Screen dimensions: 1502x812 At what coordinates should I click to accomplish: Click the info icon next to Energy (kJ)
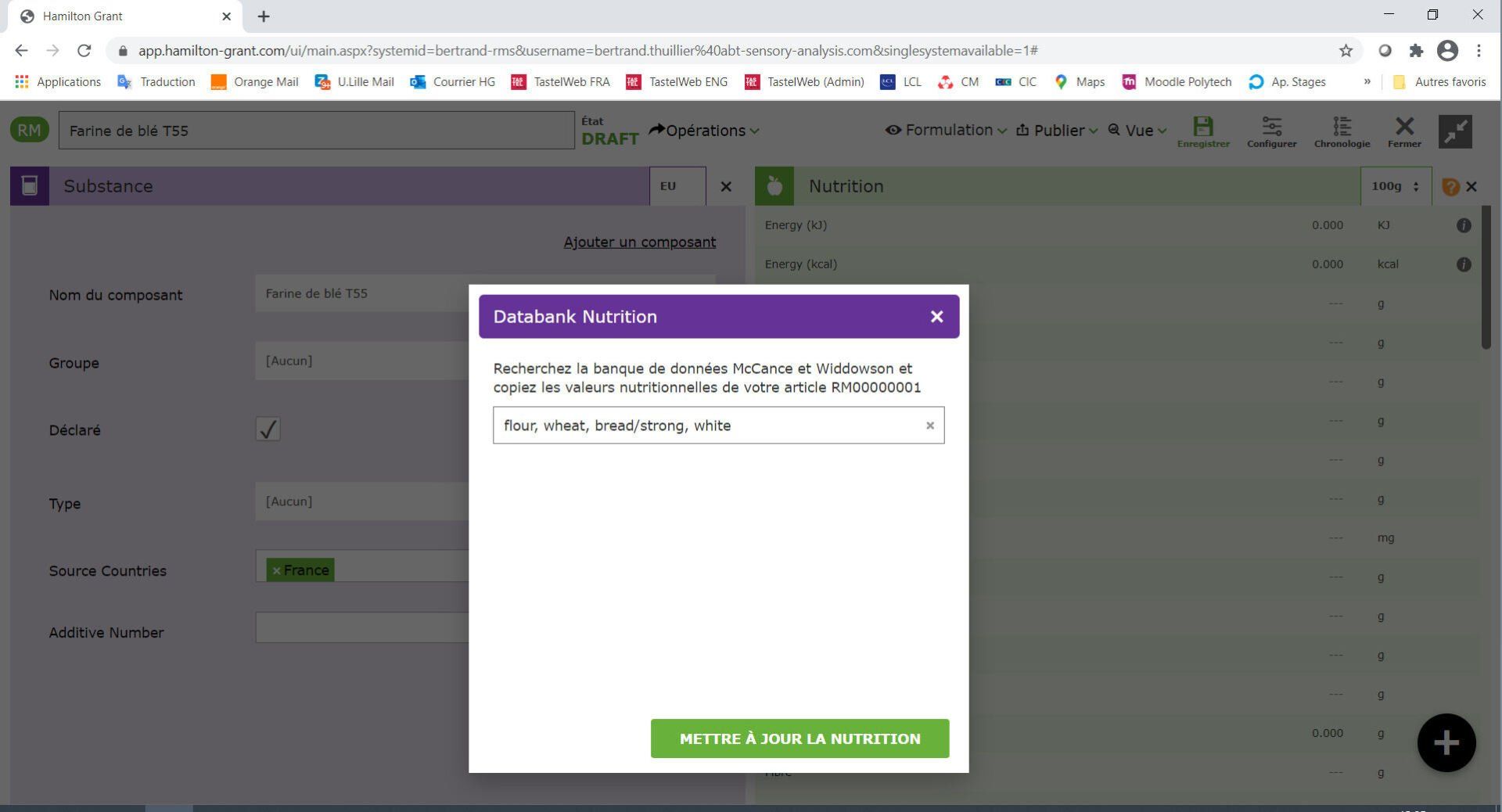coord(1463,225)
